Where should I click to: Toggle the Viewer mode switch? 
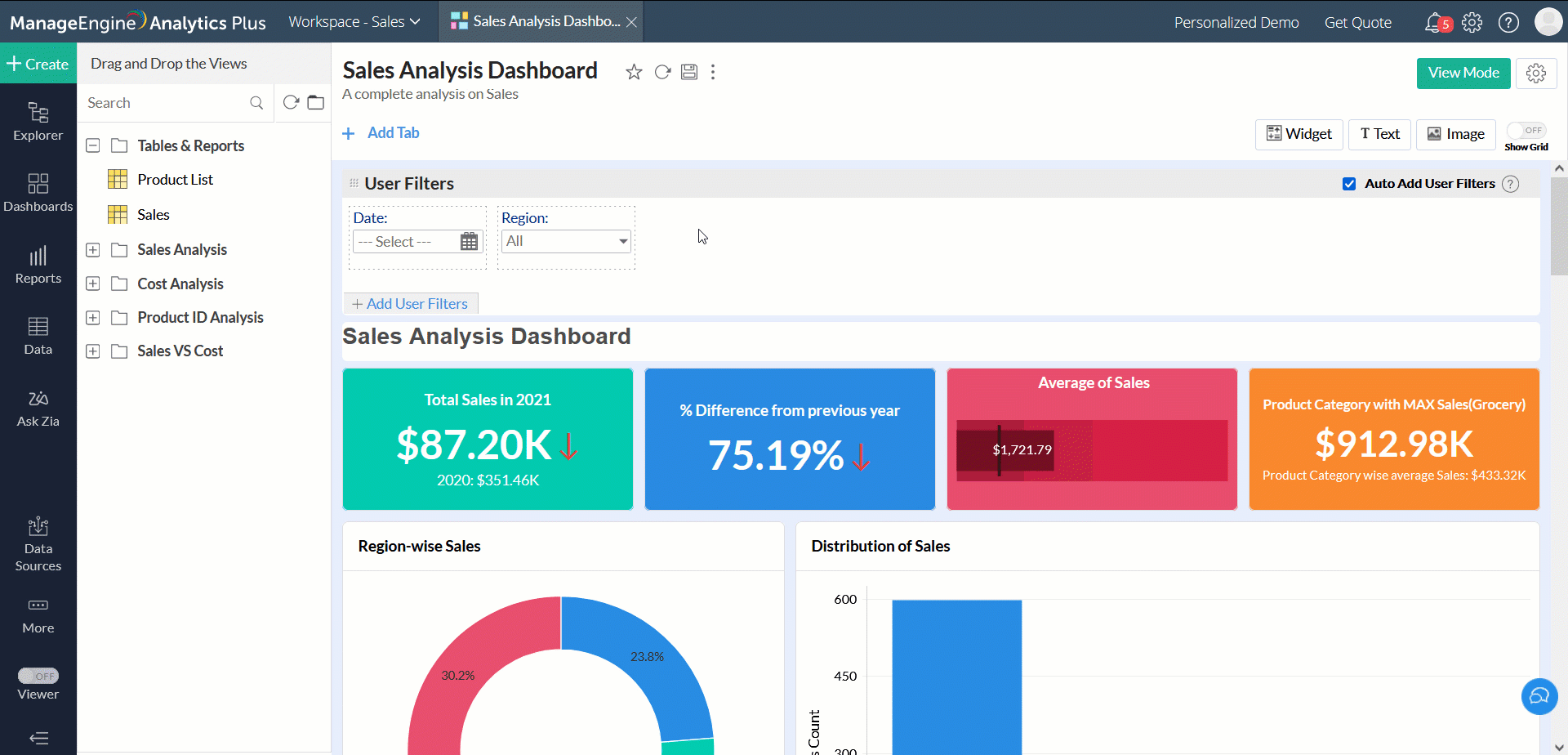[38, 676]
